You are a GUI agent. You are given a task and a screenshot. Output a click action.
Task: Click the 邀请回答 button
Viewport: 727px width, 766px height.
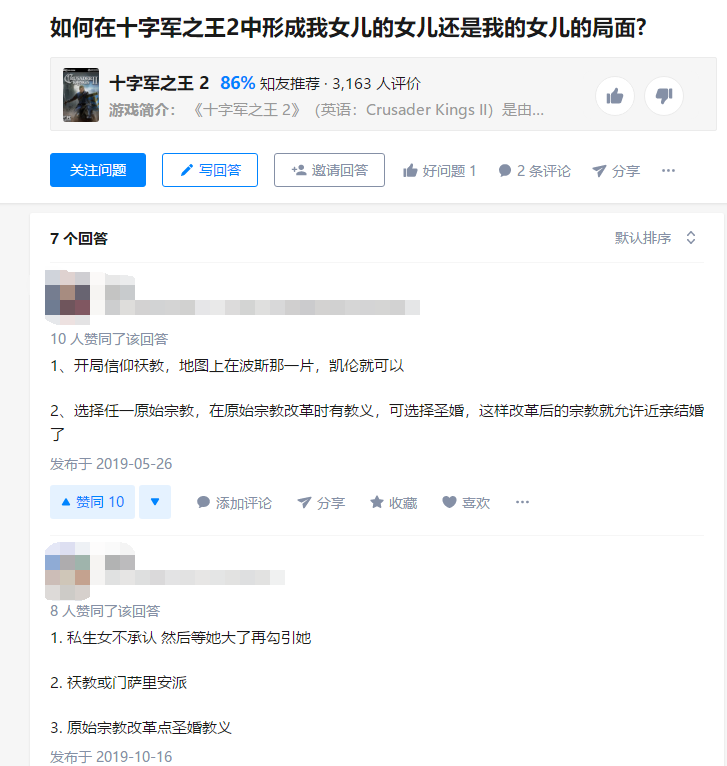point(329,170)
